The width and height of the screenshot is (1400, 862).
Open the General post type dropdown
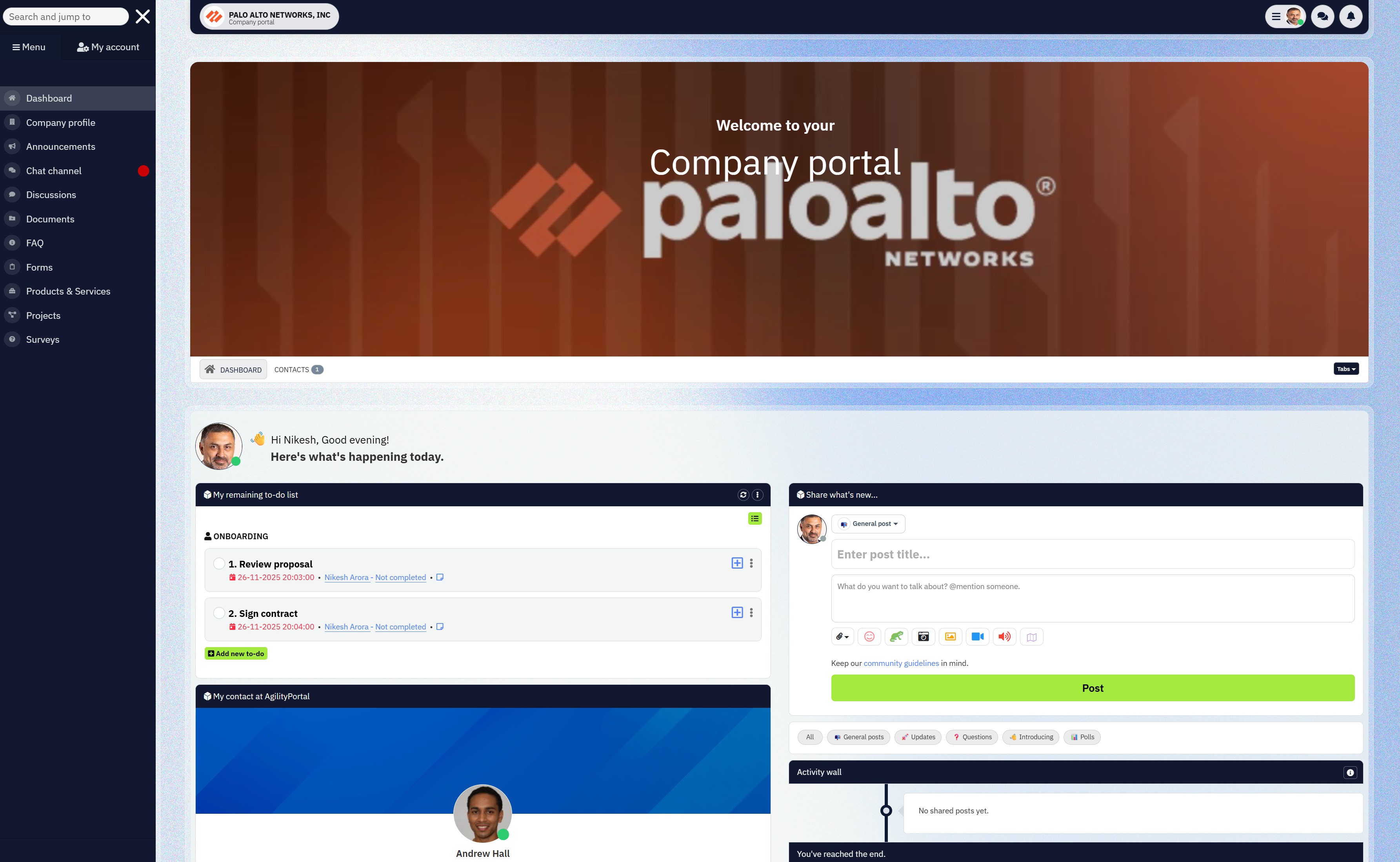(868, 523)
